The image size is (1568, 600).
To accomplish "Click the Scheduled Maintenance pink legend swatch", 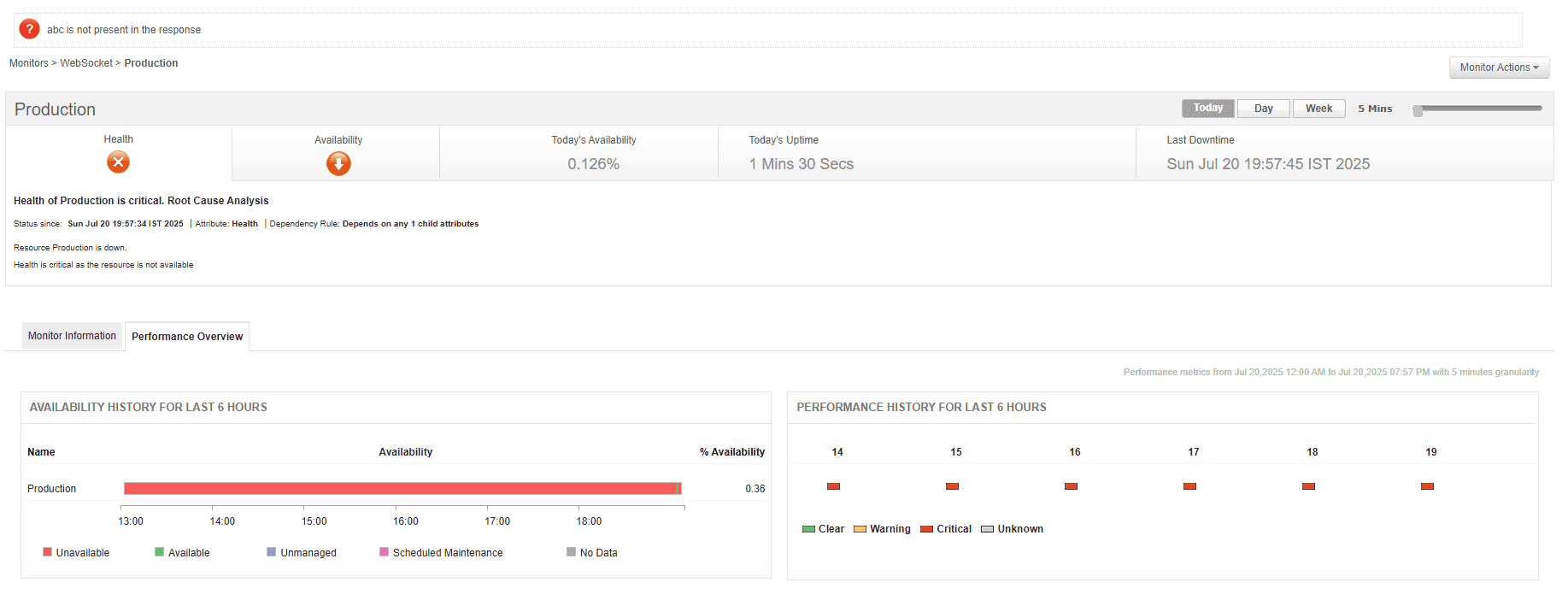I will coord(384,552).
